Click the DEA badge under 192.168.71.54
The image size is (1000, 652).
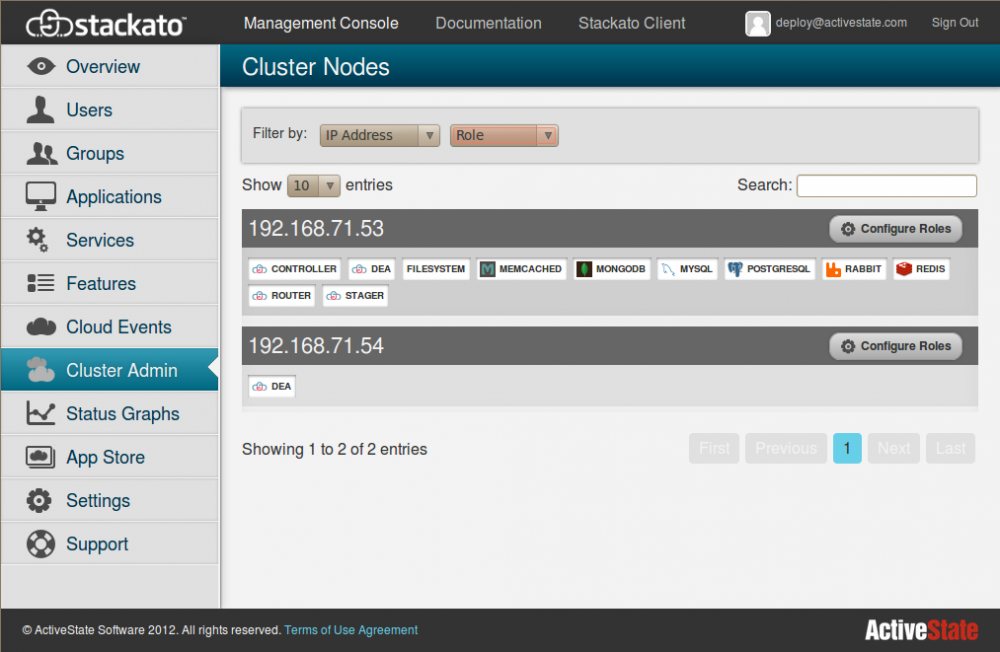pos(272,387)
